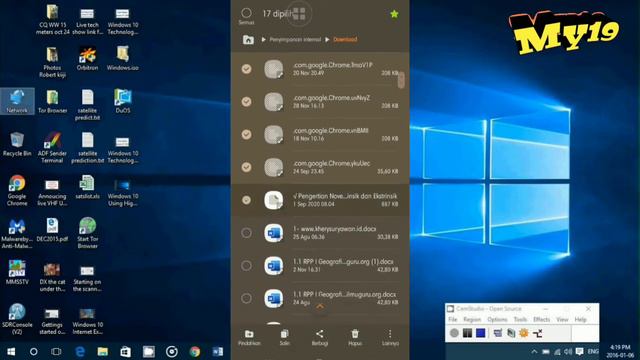
Task: Click the CamStudio Pause button
Action: click(467, 333)
